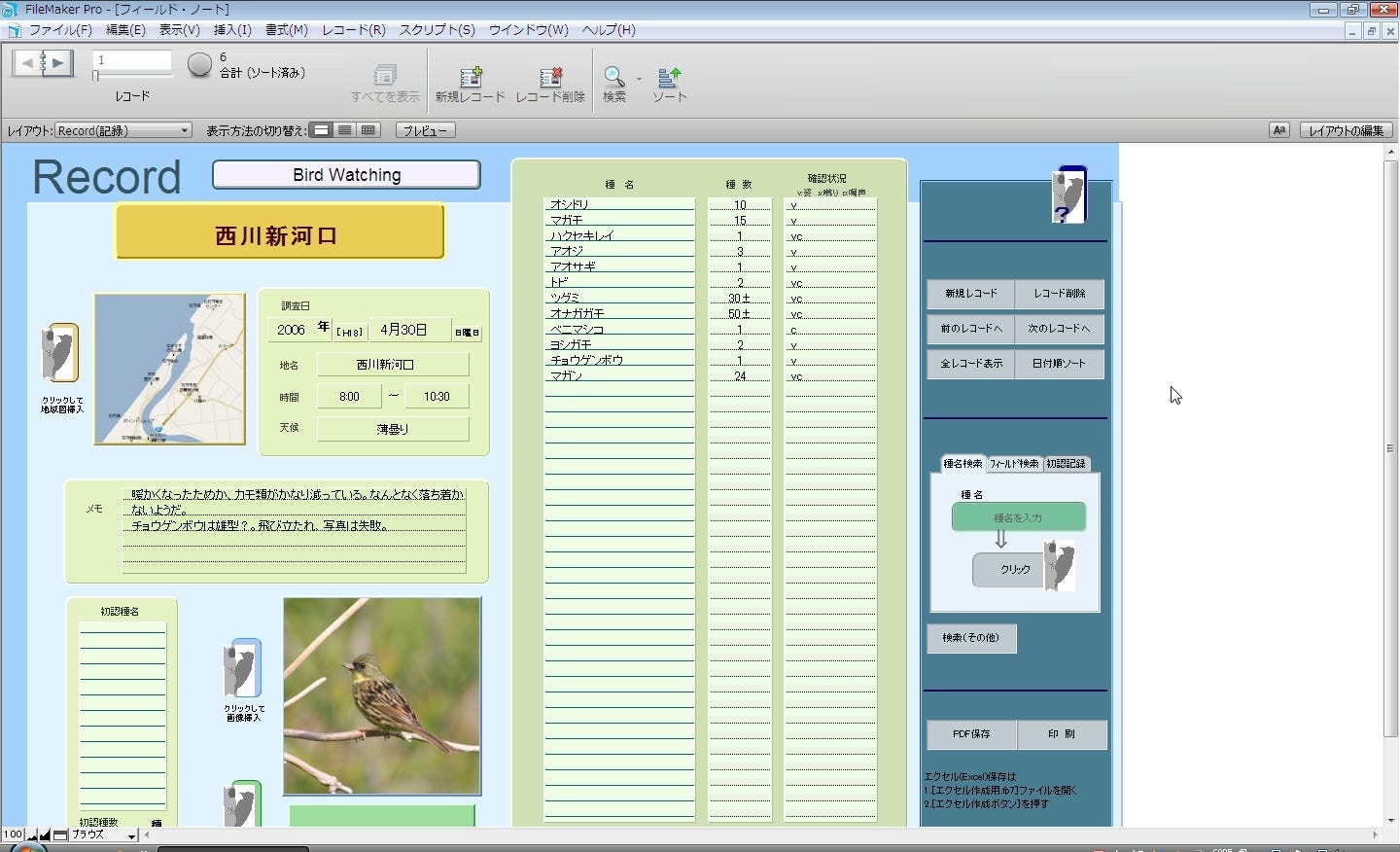Viewport: 1400px width, 852px height.
Task: Open the ウインドウ(W) menu
Action: (x=529, y=30)
